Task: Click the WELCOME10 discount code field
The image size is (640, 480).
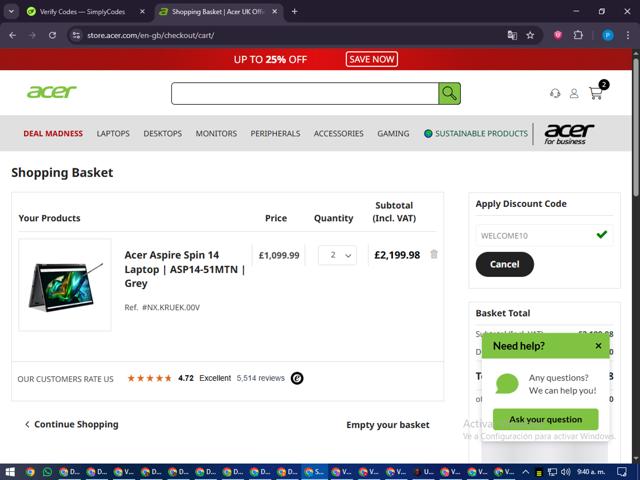Action: tap(544, 236)
